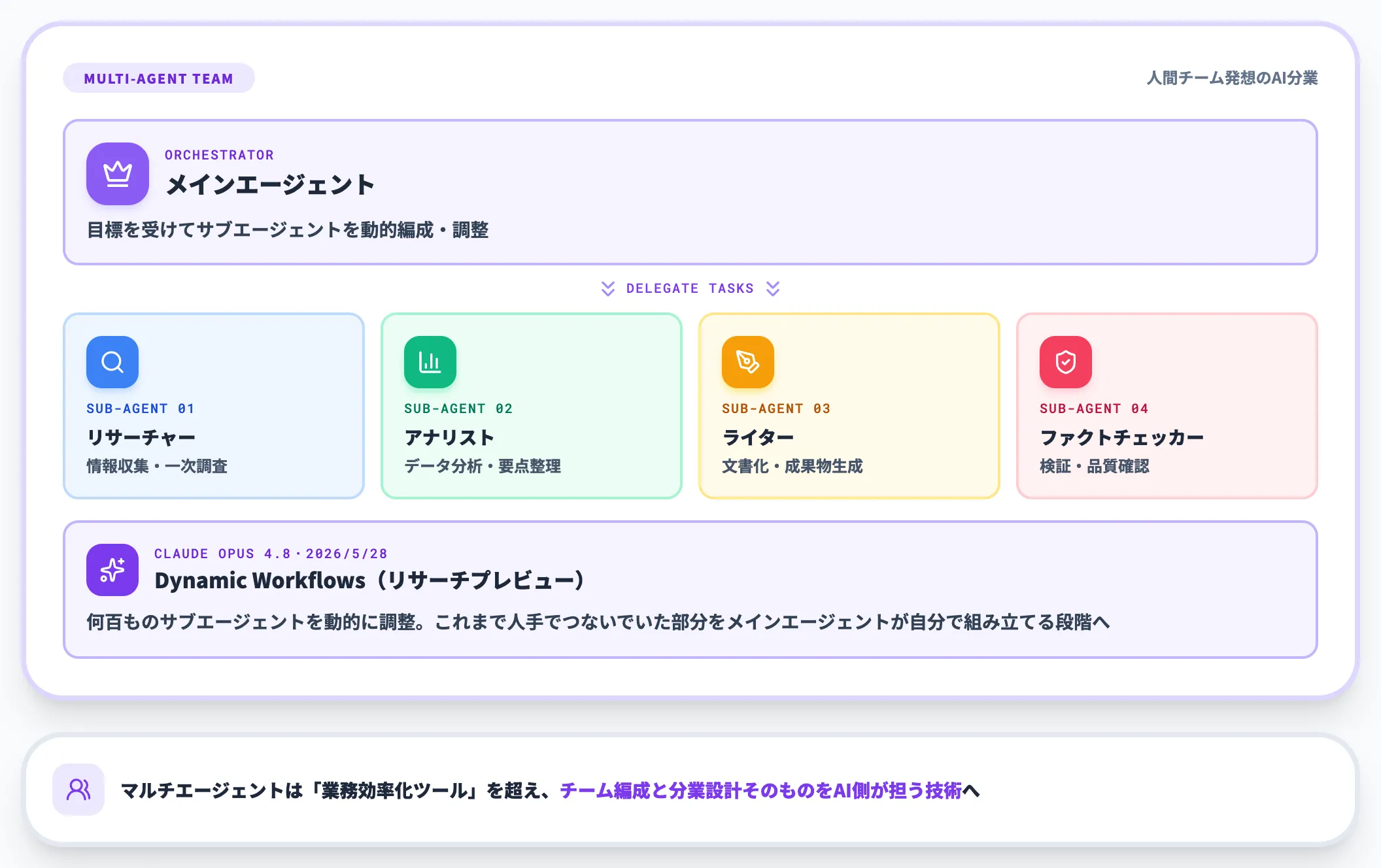Click the MULTI-AGENT TEAM badge

(x=159, y=78)
